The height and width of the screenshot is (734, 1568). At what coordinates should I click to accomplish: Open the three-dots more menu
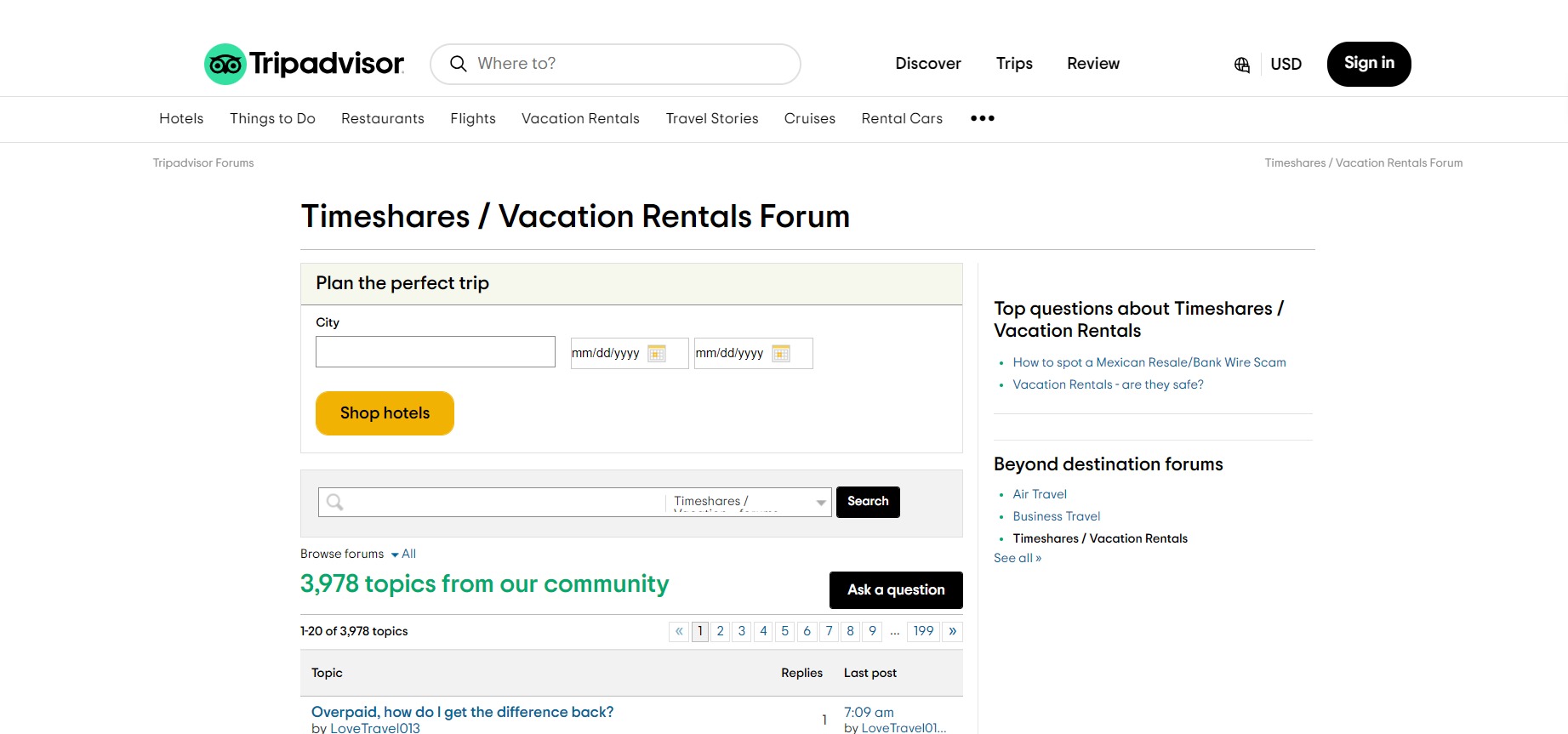coord(983,118)
